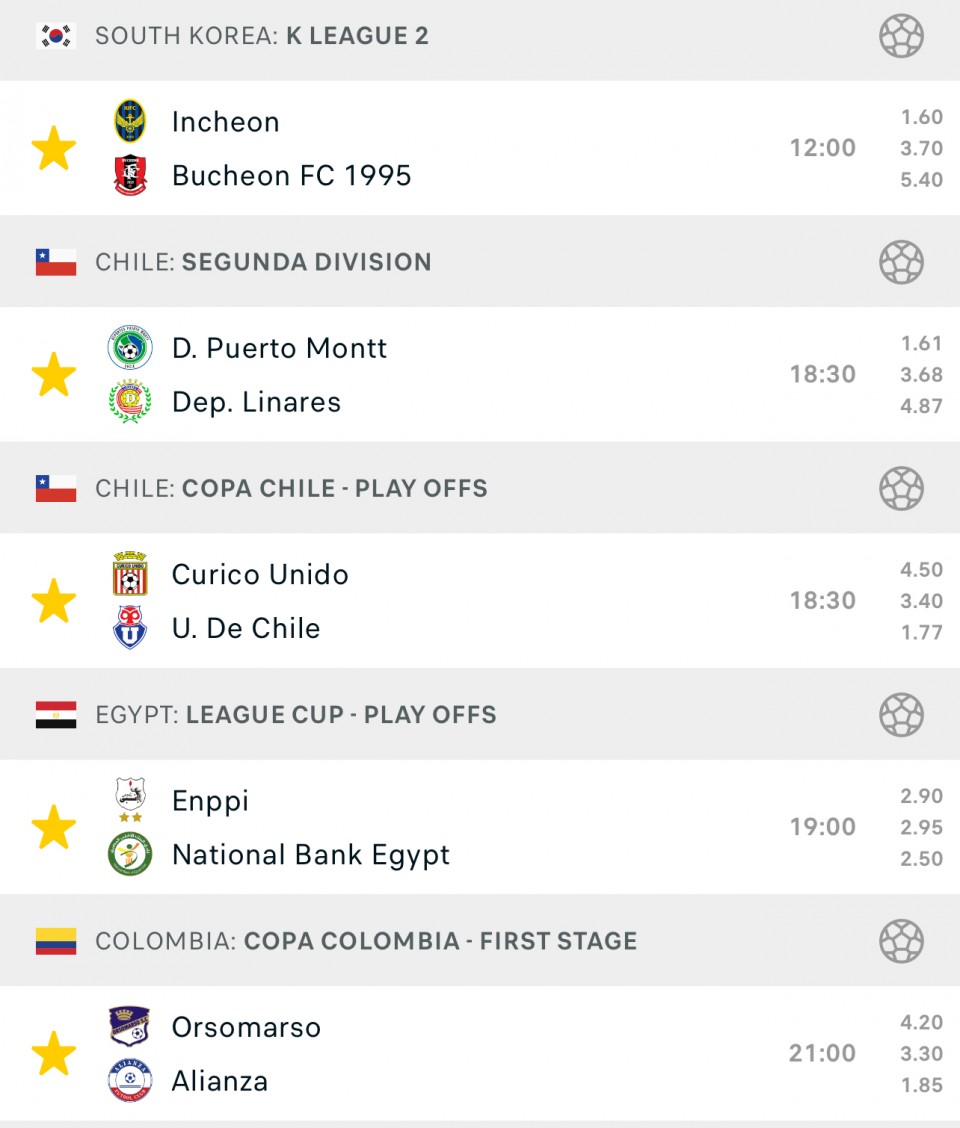Open South Korea K League 2 section
Image resolution: width=960 pixels, height=1128 pixels.
pos(262,36)
